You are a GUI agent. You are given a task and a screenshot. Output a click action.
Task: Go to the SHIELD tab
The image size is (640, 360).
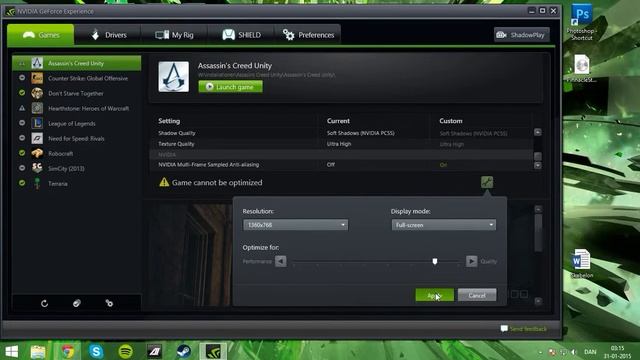pos(241,35)
